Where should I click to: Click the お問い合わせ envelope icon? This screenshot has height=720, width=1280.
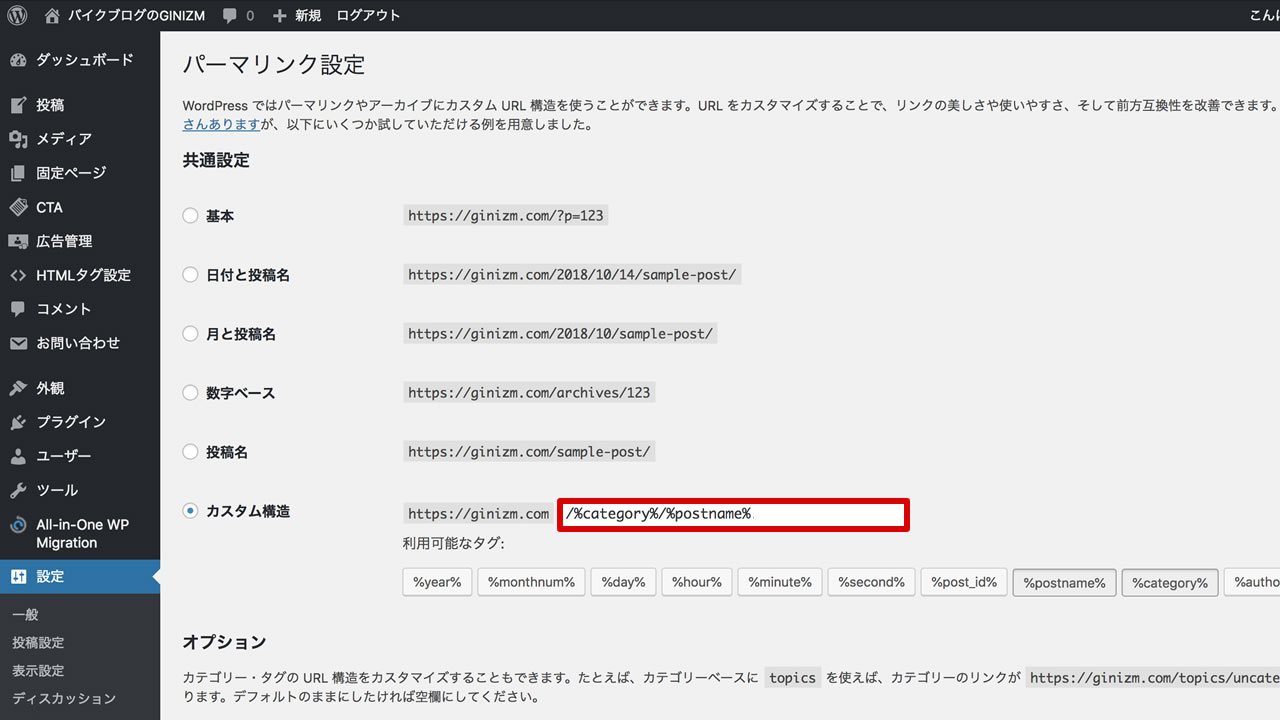coord(18,343)
